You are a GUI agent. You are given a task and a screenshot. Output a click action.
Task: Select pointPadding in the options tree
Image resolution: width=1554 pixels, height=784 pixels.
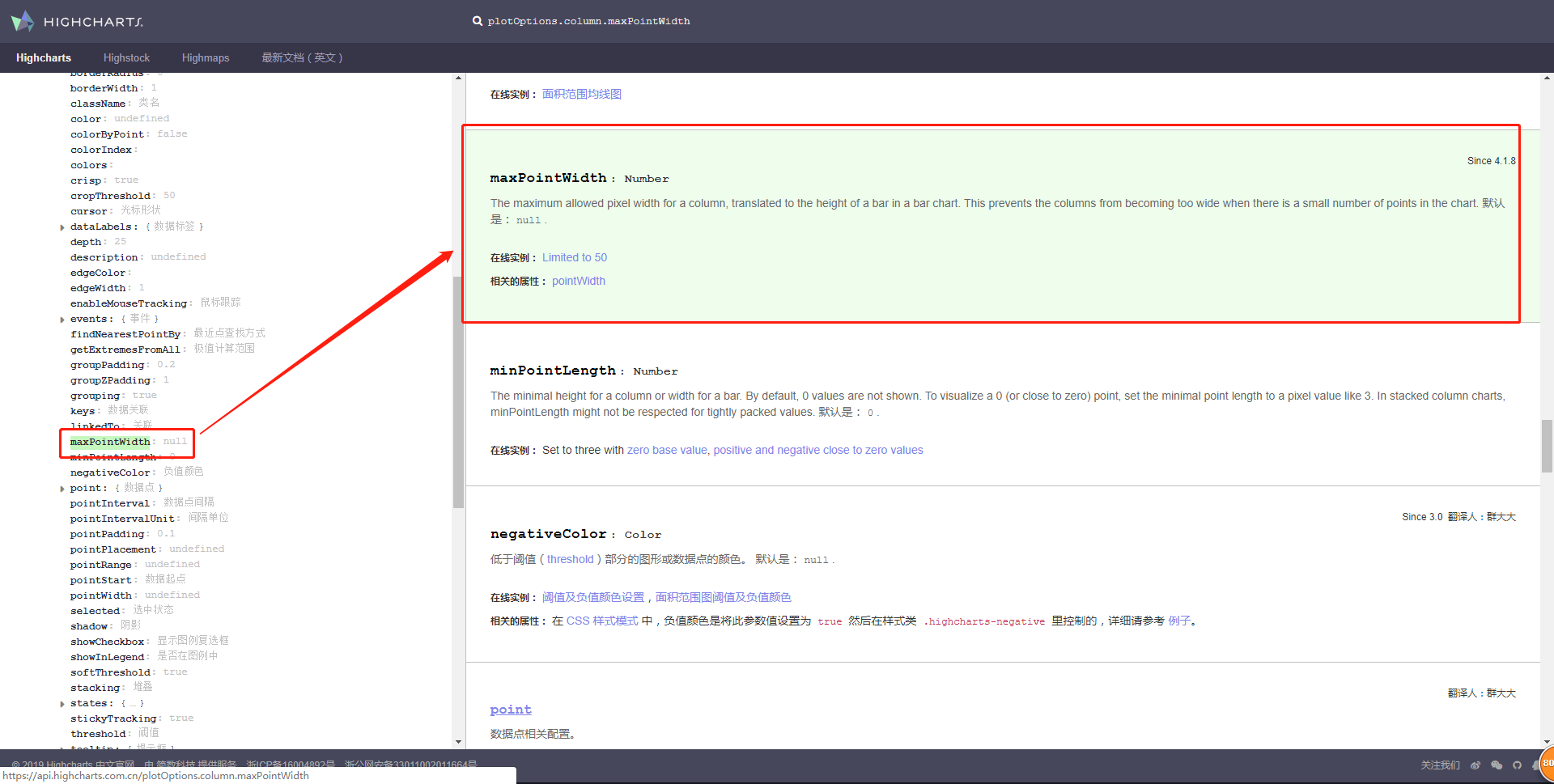(x=107, y=534)
